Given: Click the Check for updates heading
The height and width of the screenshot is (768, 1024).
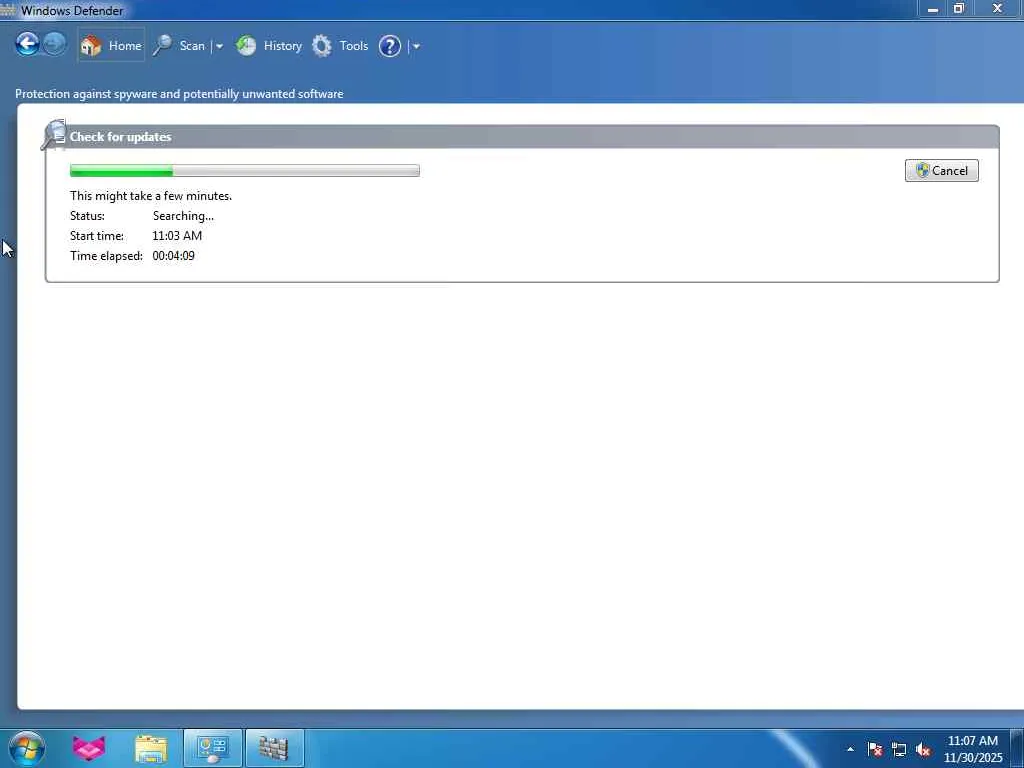Looking at the screenshot, I should [120, 136].
